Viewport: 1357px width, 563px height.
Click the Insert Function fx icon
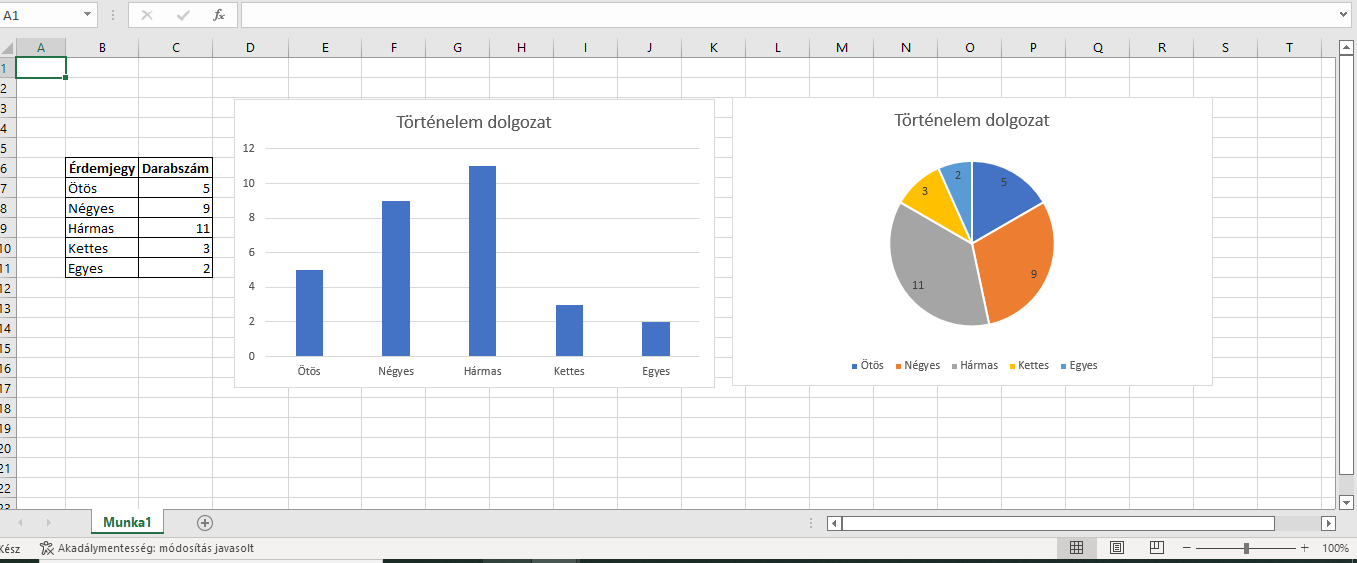219,15
